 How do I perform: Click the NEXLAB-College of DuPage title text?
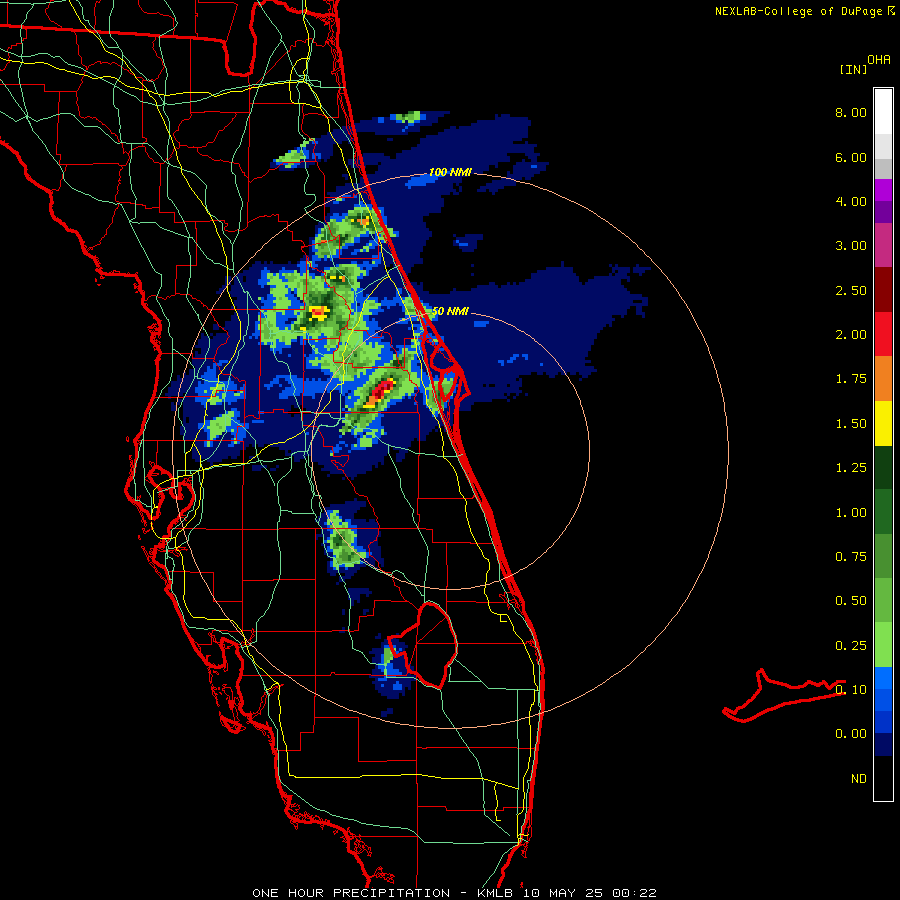coord(798,11)
